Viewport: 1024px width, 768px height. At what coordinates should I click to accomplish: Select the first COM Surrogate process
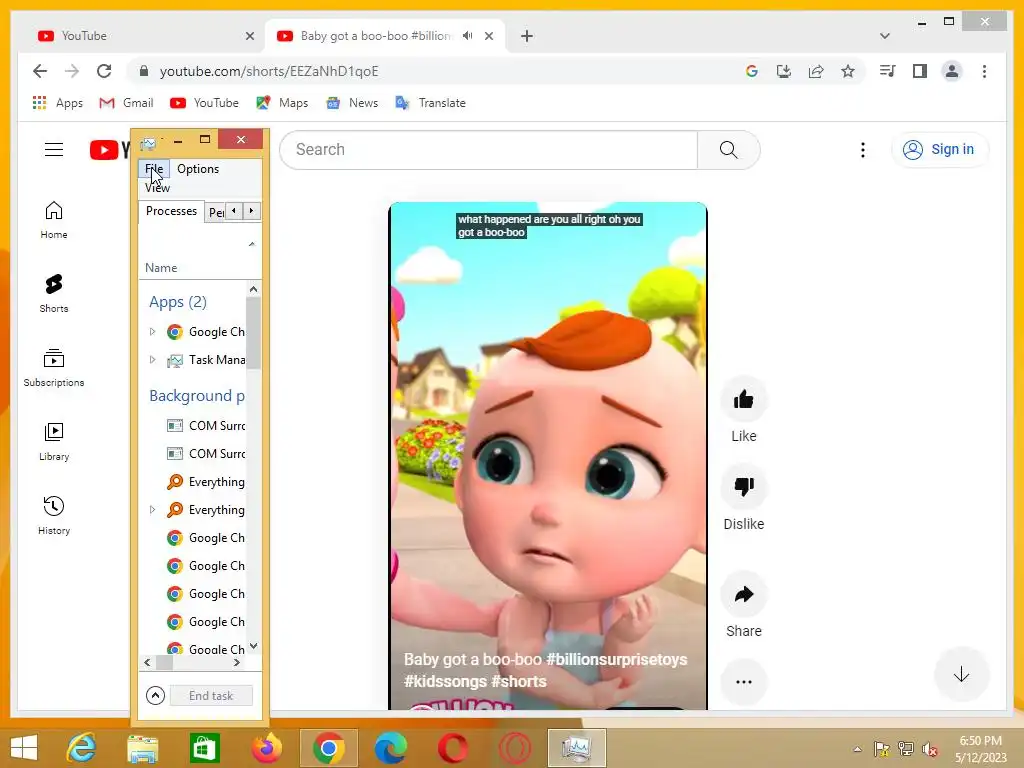pyautogui.click(x=193, y=425)
